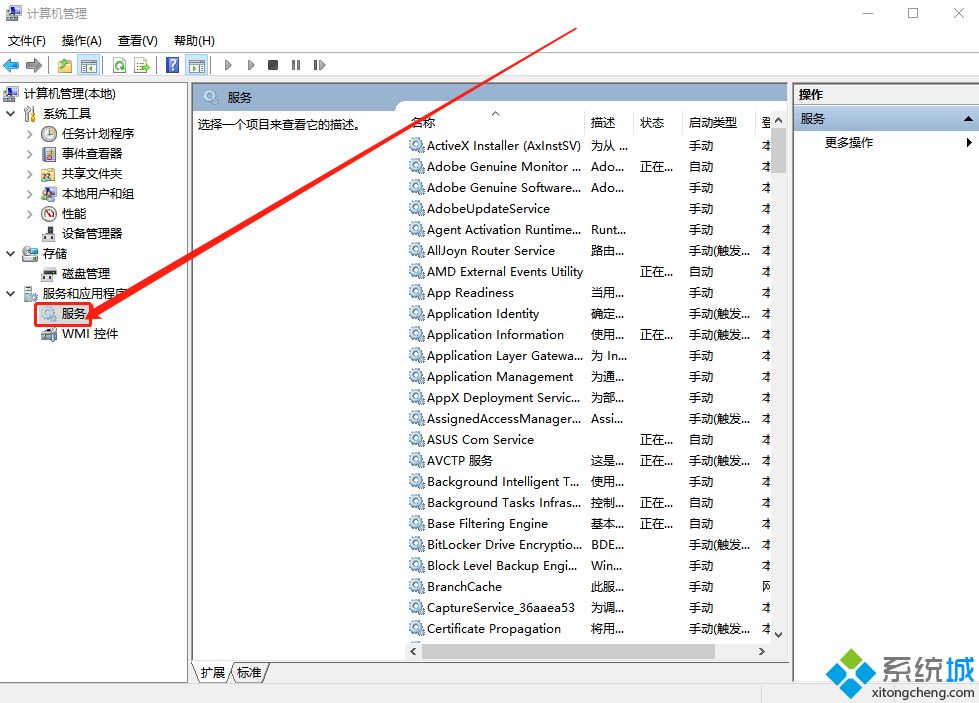
Task: Collapse the 系统工具 tree branch
Action: 8,113
